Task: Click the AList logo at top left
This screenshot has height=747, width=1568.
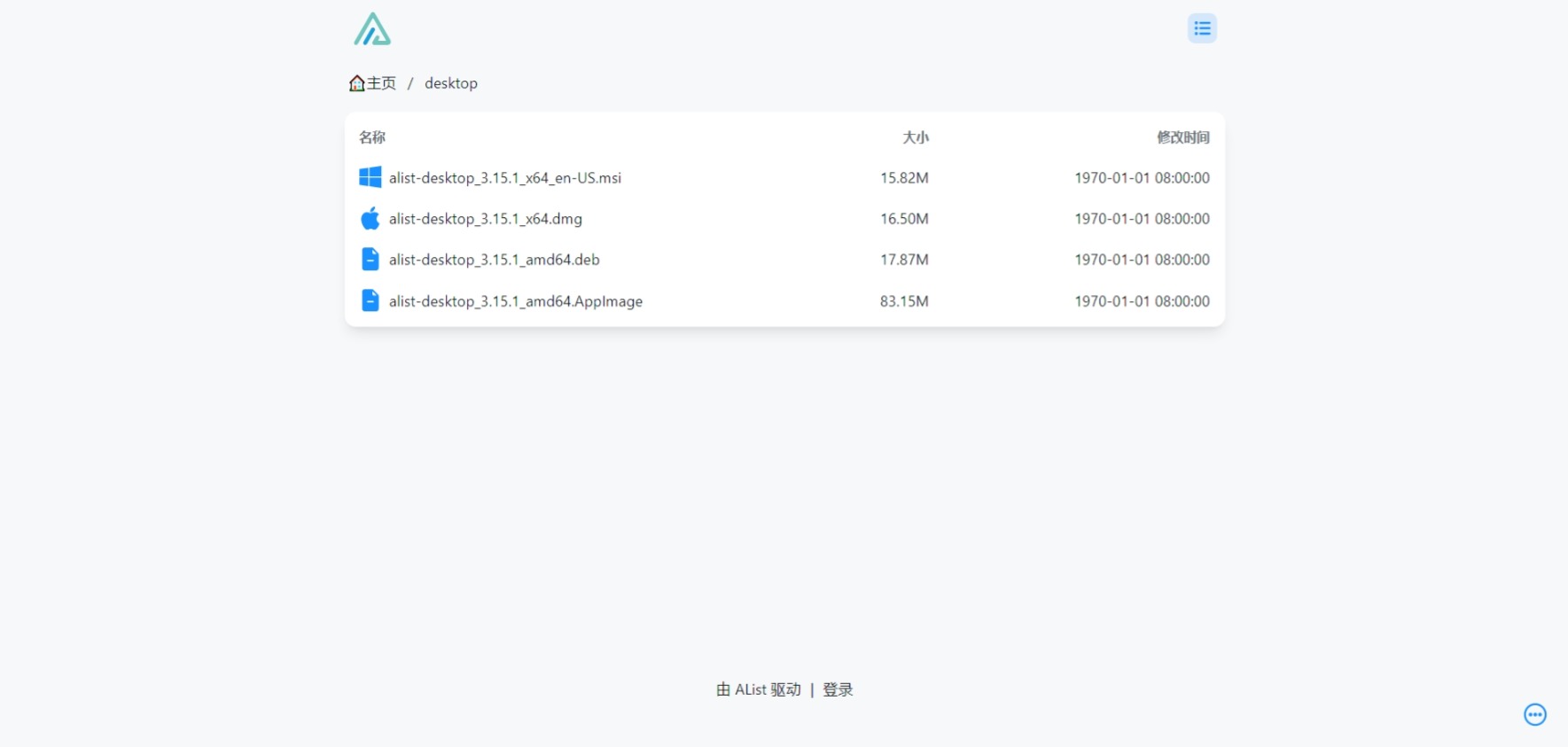Action: (372, 28)
